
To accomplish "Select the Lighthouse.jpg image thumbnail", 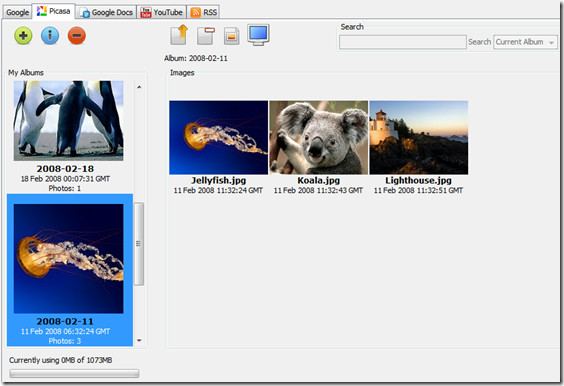I will pos(419,137).
